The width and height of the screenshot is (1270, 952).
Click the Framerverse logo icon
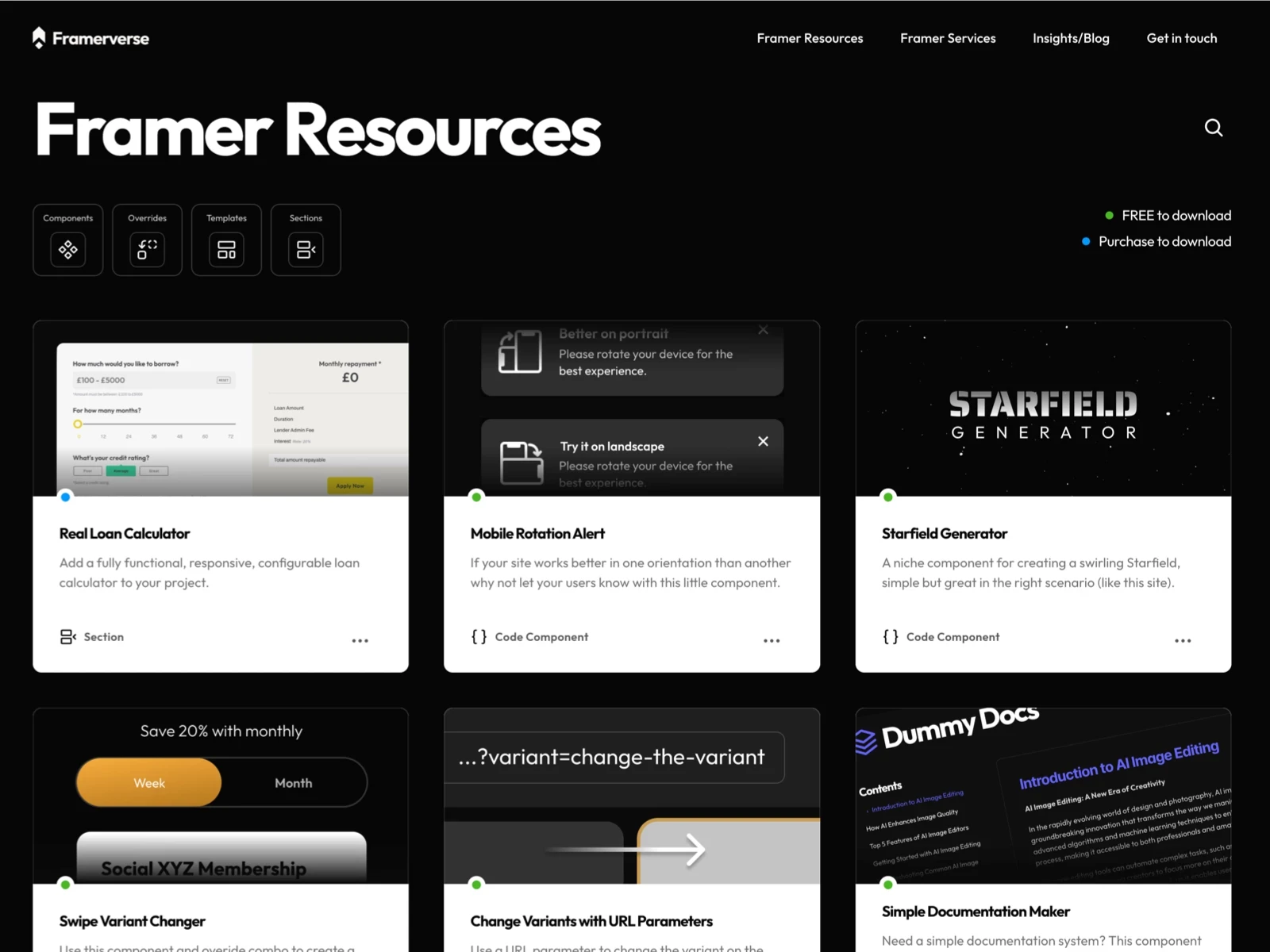click(37, 36)
